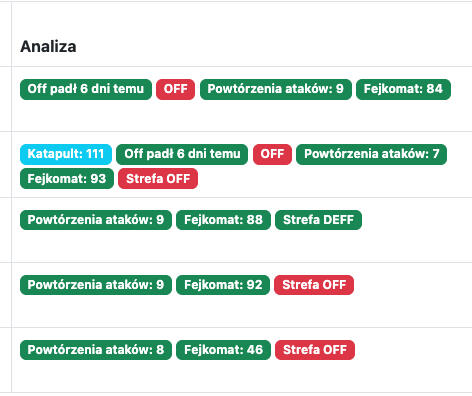Select the Fejkomat: 88 badge

point(223,220)
